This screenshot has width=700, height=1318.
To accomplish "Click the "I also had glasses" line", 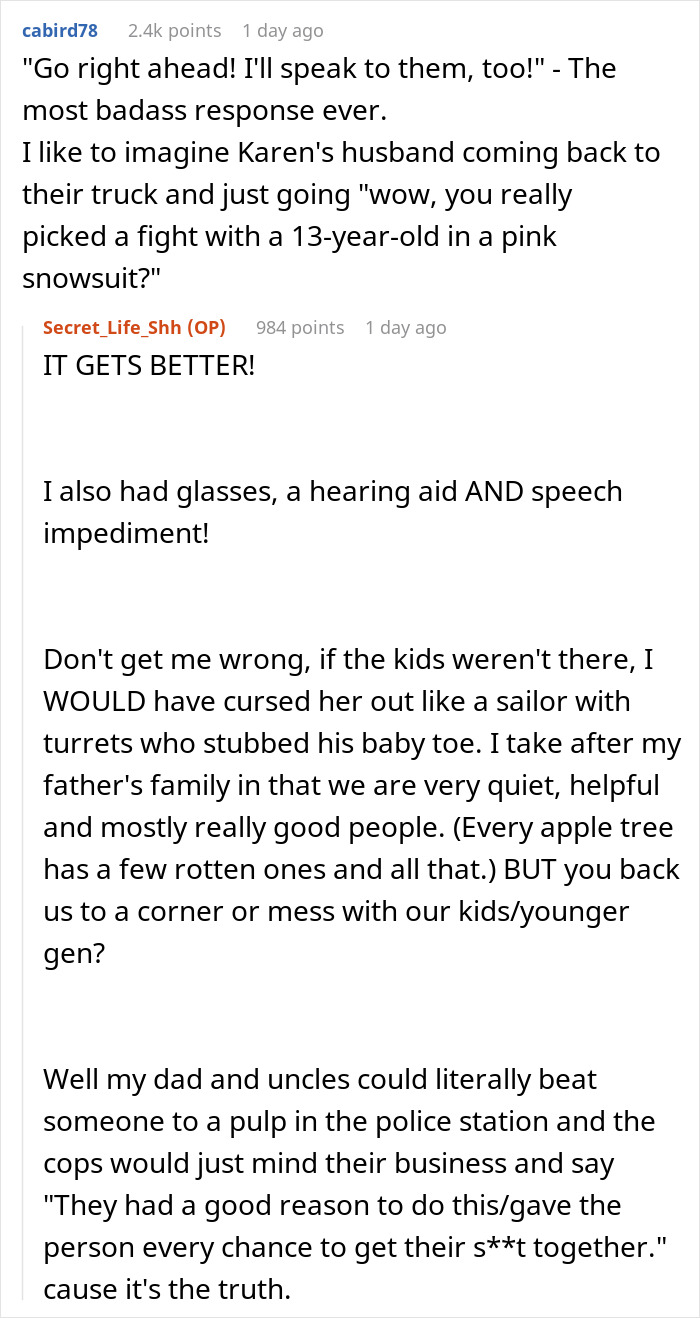I will point(332,492).
